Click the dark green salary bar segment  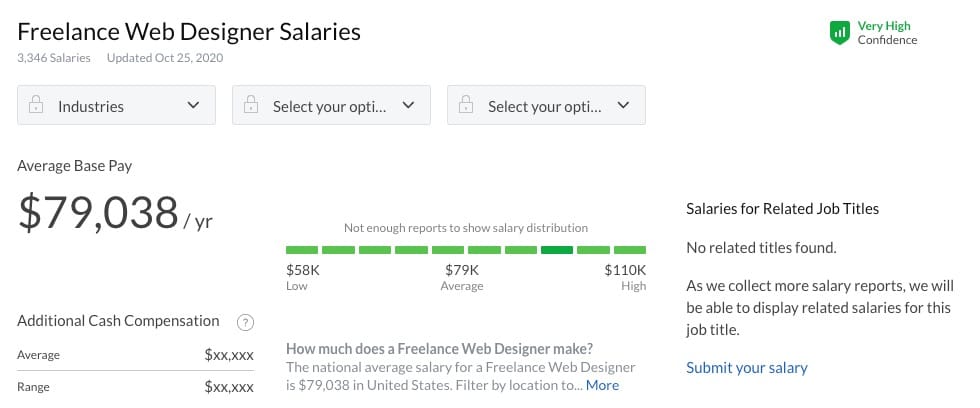[556, 249]
